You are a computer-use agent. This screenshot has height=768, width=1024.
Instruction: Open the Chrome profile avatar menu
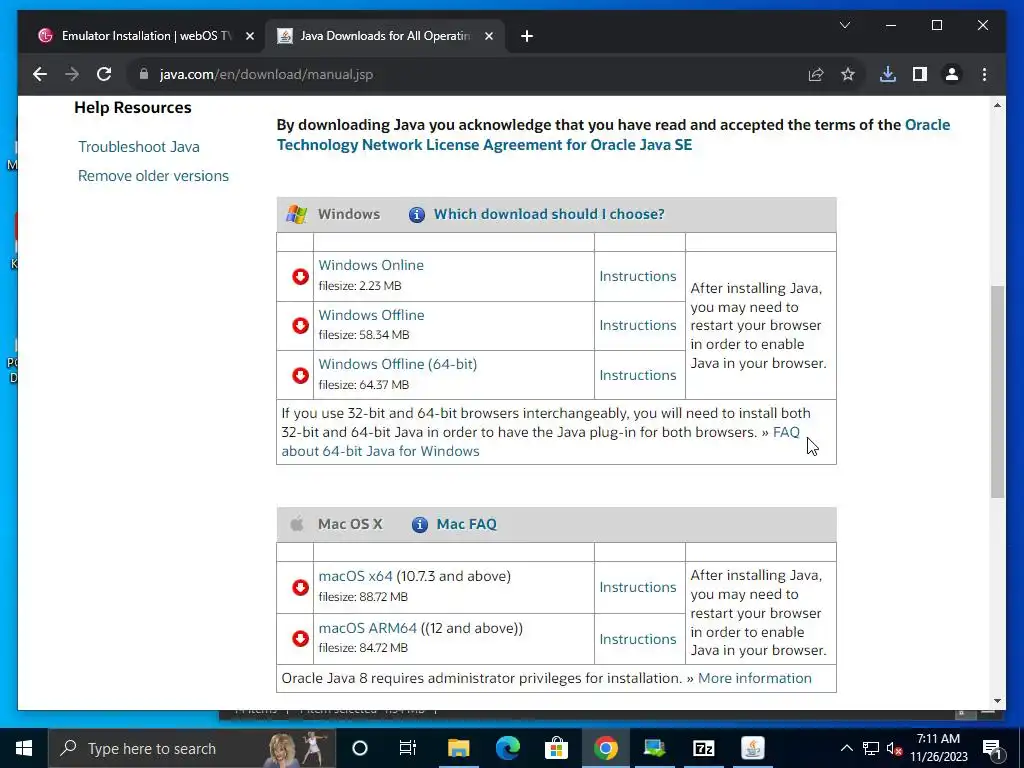(x=952, y=74)
